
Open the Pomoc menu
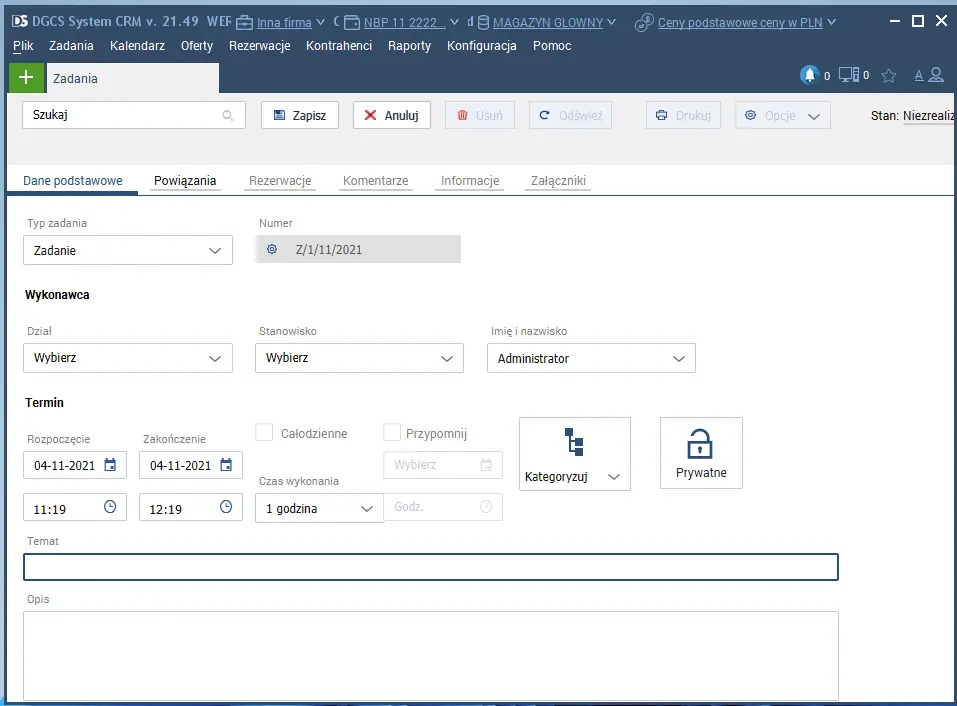click(552, 46)
